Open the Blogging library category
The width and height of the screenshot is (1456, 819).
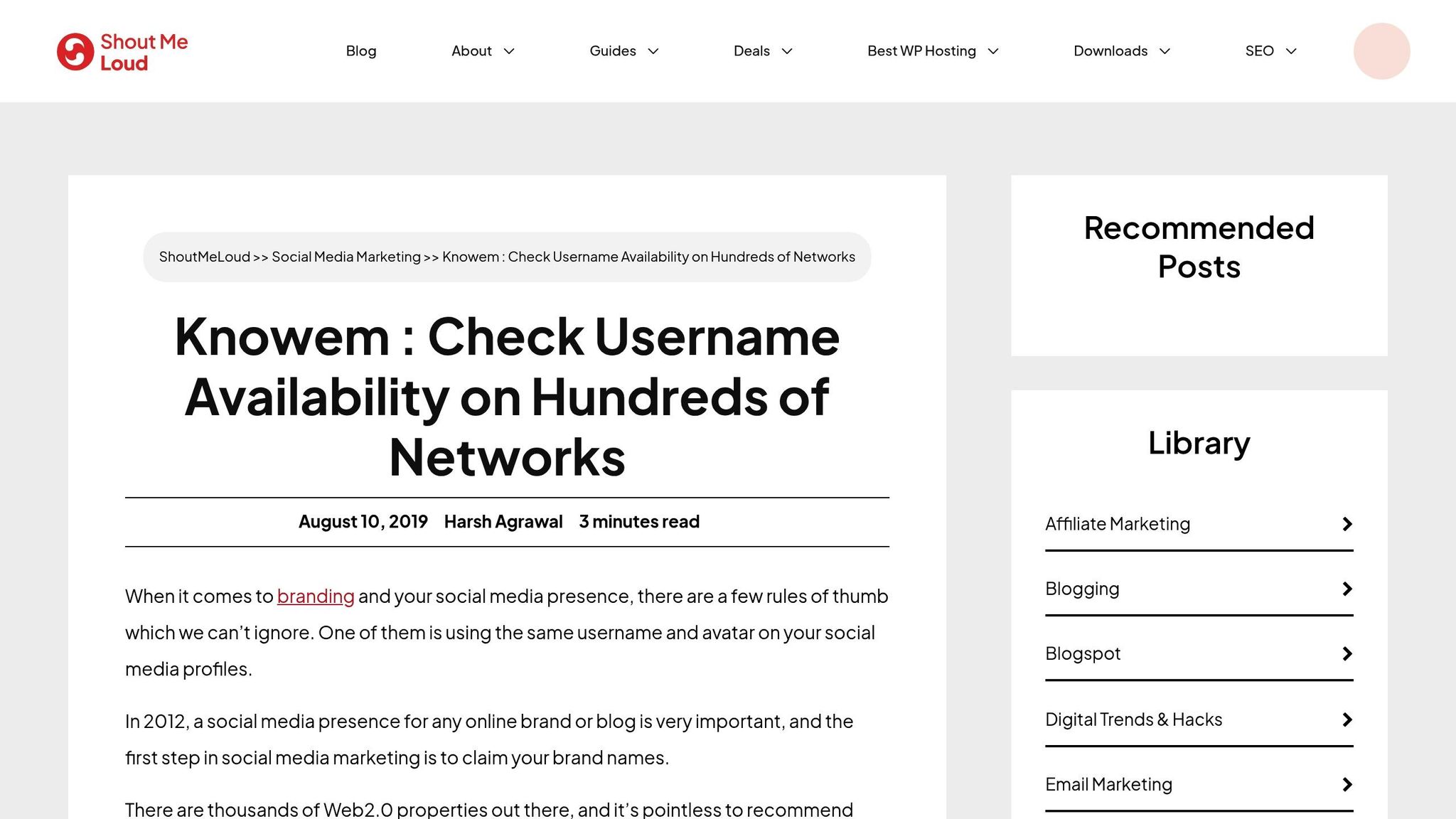1082,589
